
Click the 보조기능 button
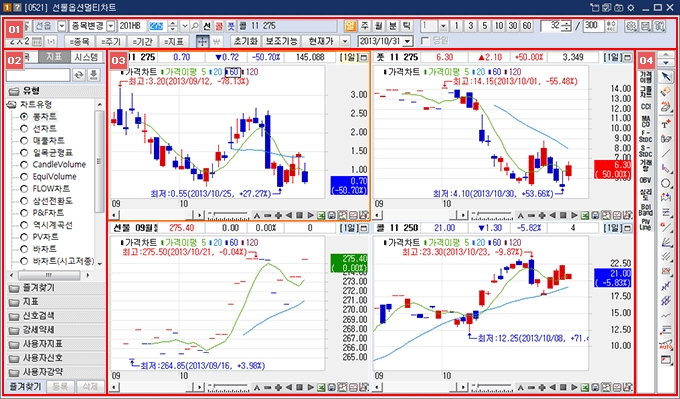[x=281, y=41]
